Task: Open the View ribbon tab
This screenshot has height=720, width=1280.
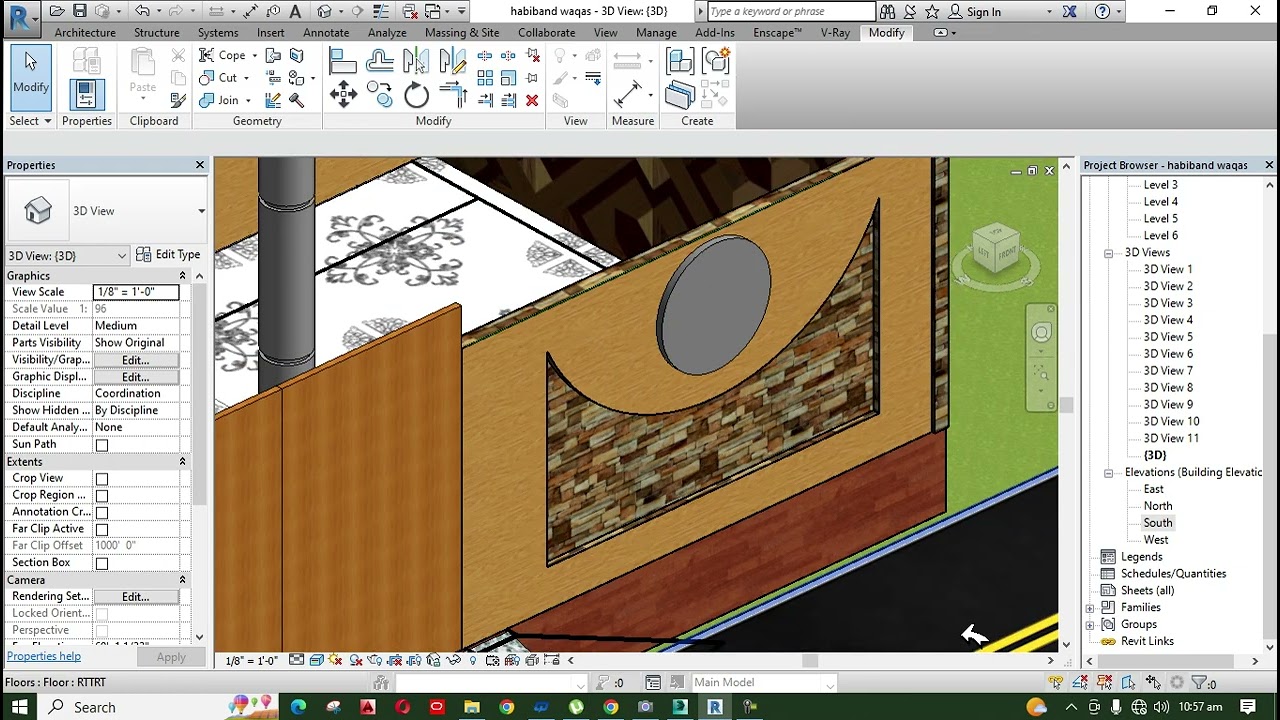Action: (605, 33)
